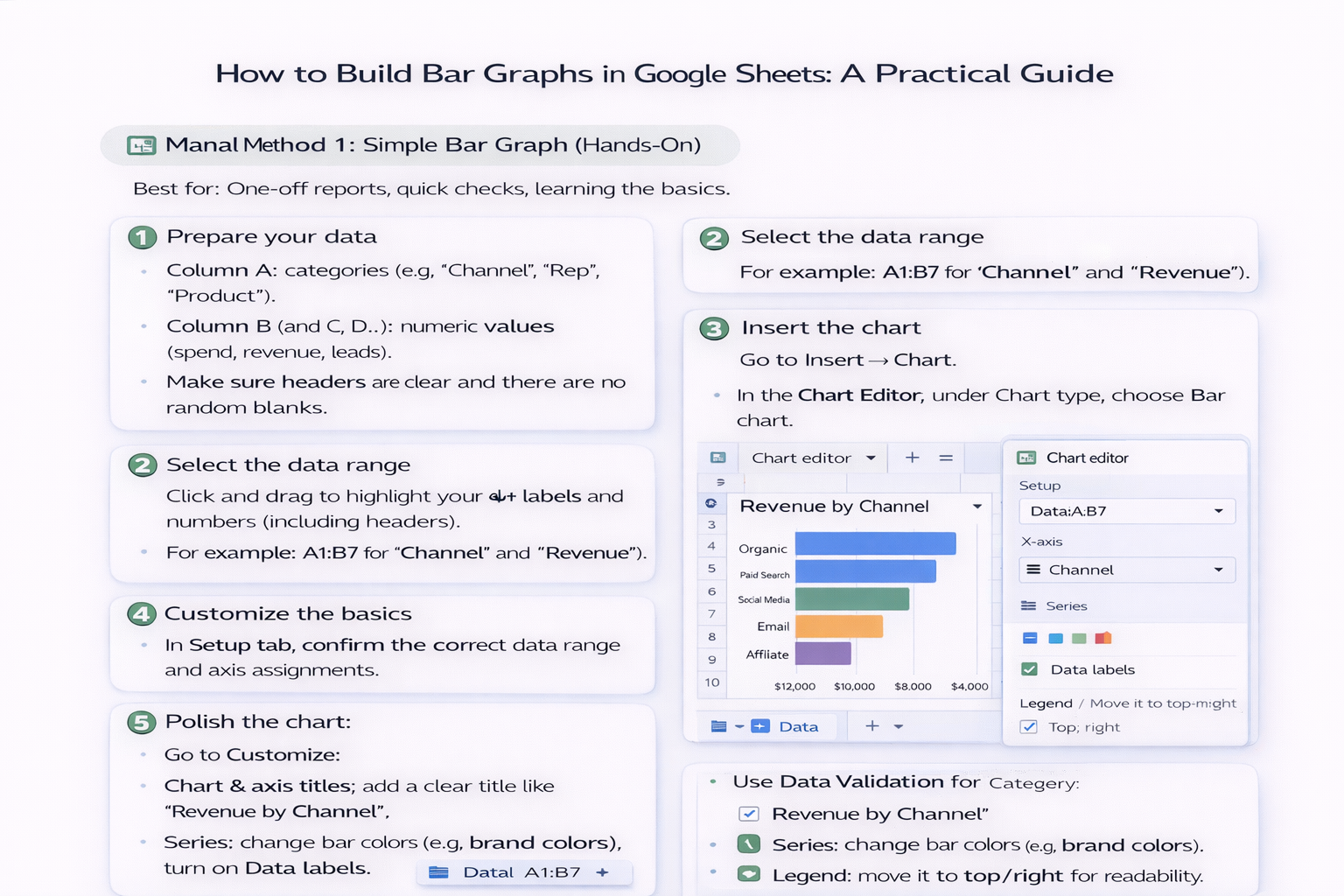
Task: Click the Organic category label
Action: click(763, 549)
